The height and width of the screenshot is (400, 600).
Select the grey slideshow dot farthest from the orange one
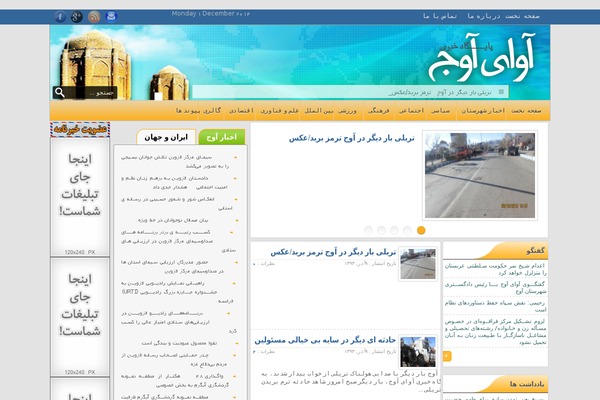pyautogui.click(x=368, y=230)
